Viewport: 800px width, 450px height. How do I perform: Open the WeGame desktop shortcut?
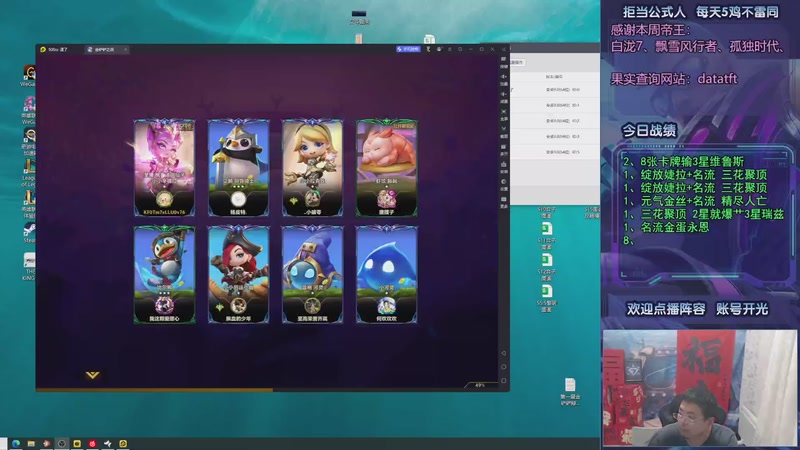point(29,76)
